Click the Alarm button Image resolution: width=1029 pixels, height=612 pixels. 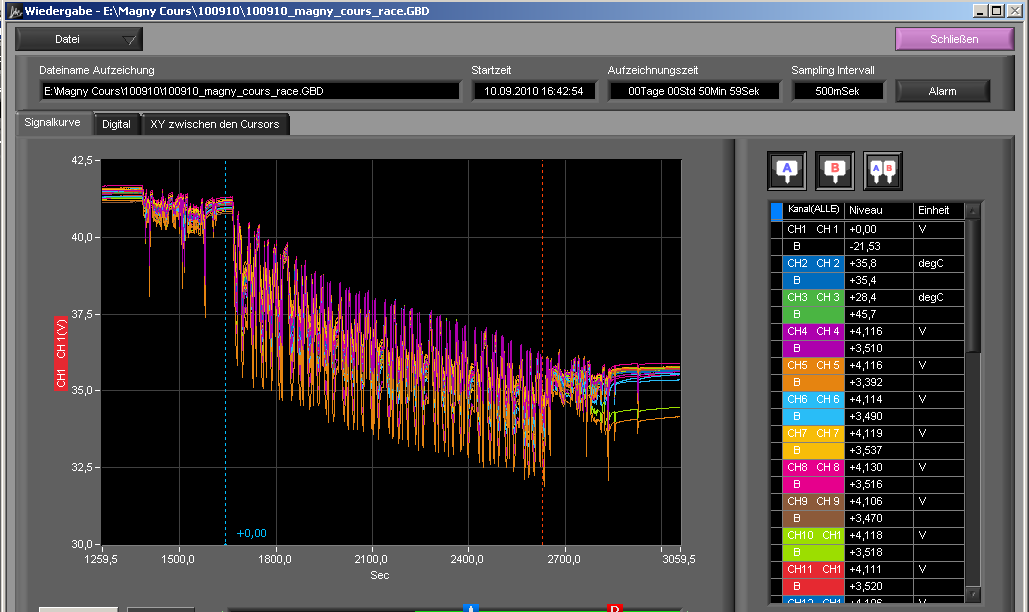coord(942,91)
